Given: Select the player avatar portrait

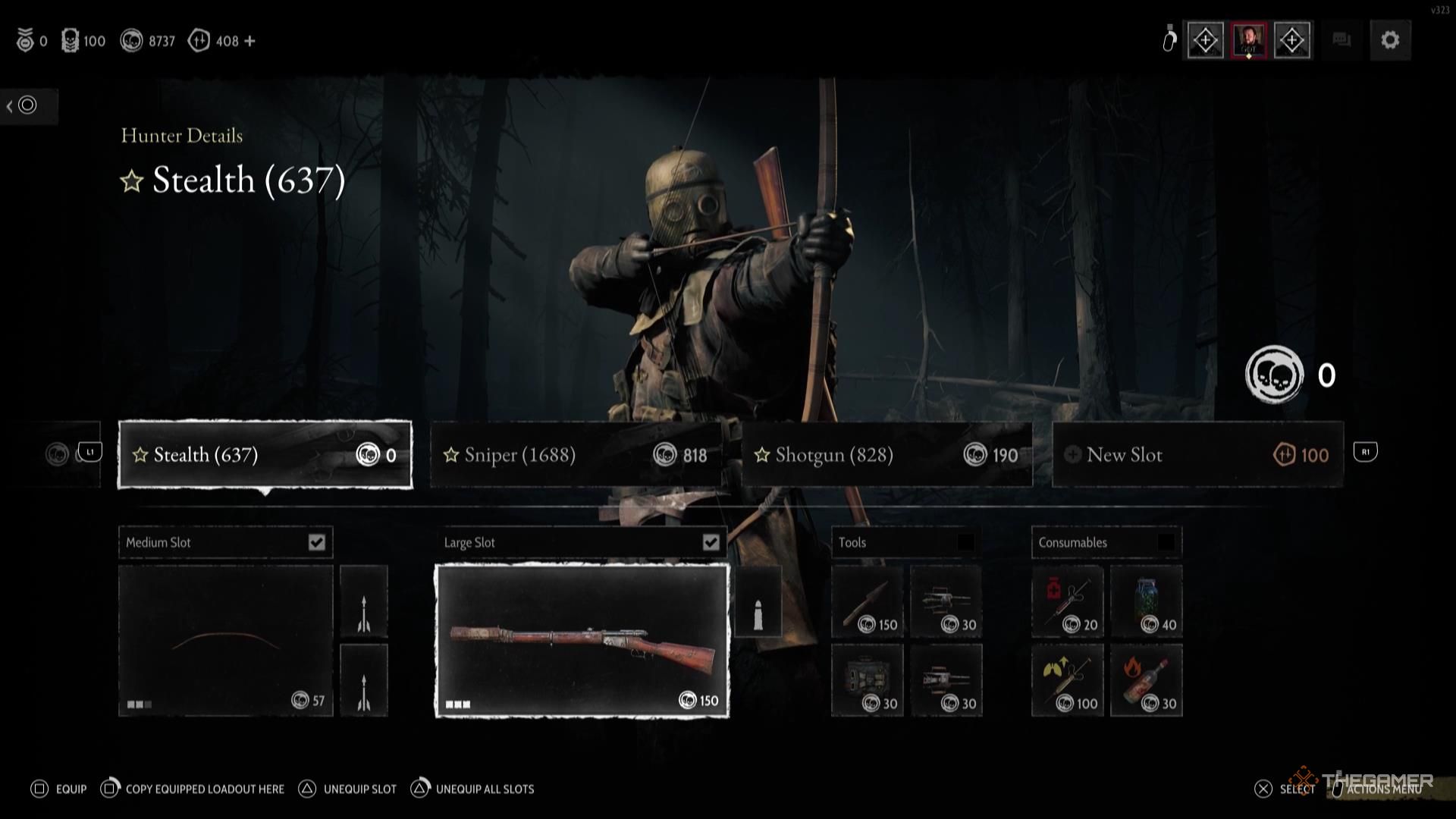Looking at the screenshot, I should point(1248,40).
